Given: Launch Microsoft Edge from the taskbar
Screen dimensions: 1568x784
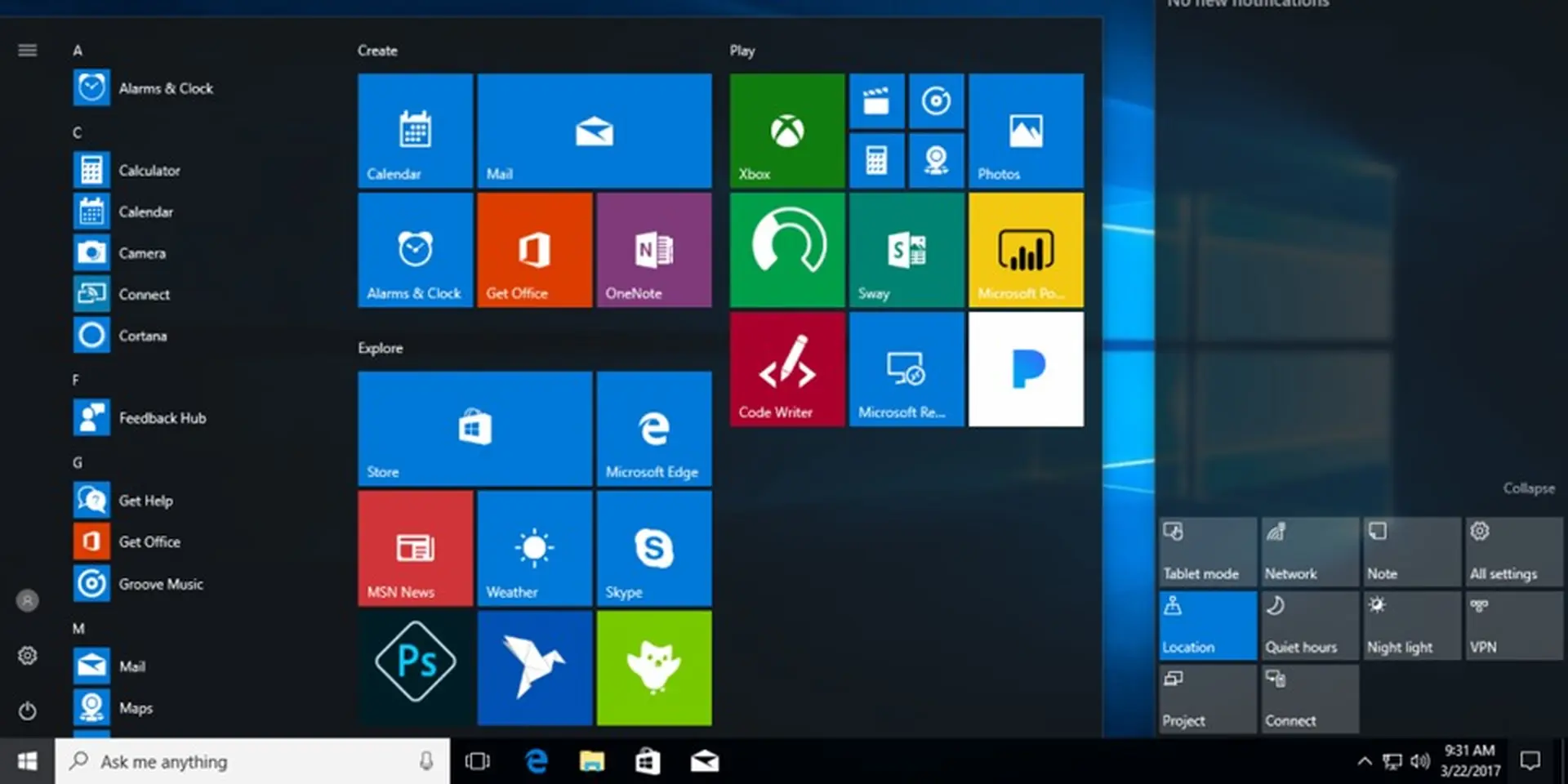Looking at the screenshot, I should click(536, 761).
